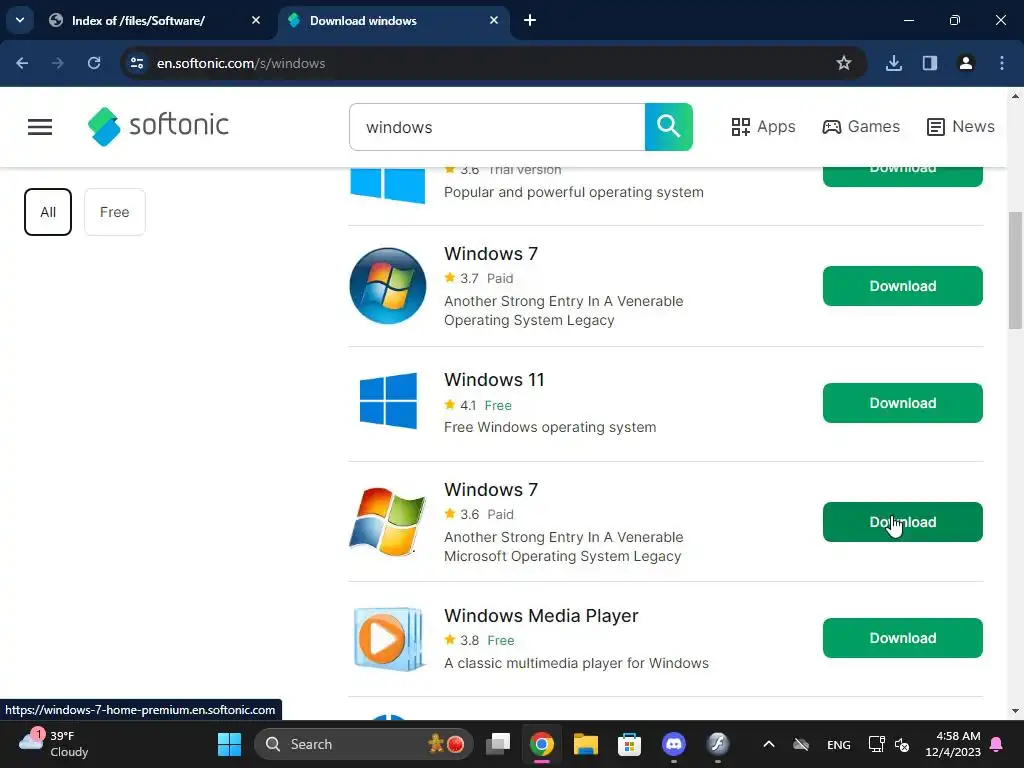This screenshot has height=768, width=1024.
Task: Download Windows 7 rated 3.6
Action: [903, 522]
